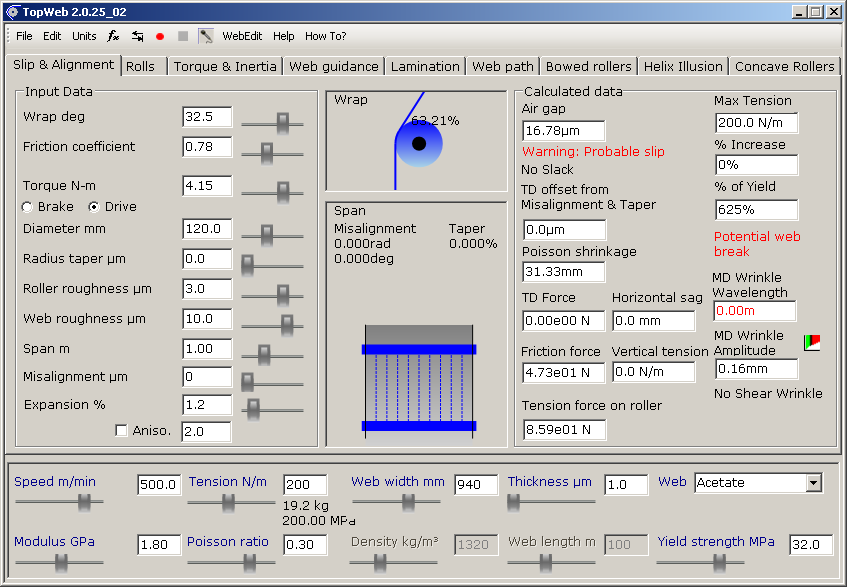This screenshot has width=847, height=587.
Task: Click the Yield strength MPa input field
Action: pos(811,544)
